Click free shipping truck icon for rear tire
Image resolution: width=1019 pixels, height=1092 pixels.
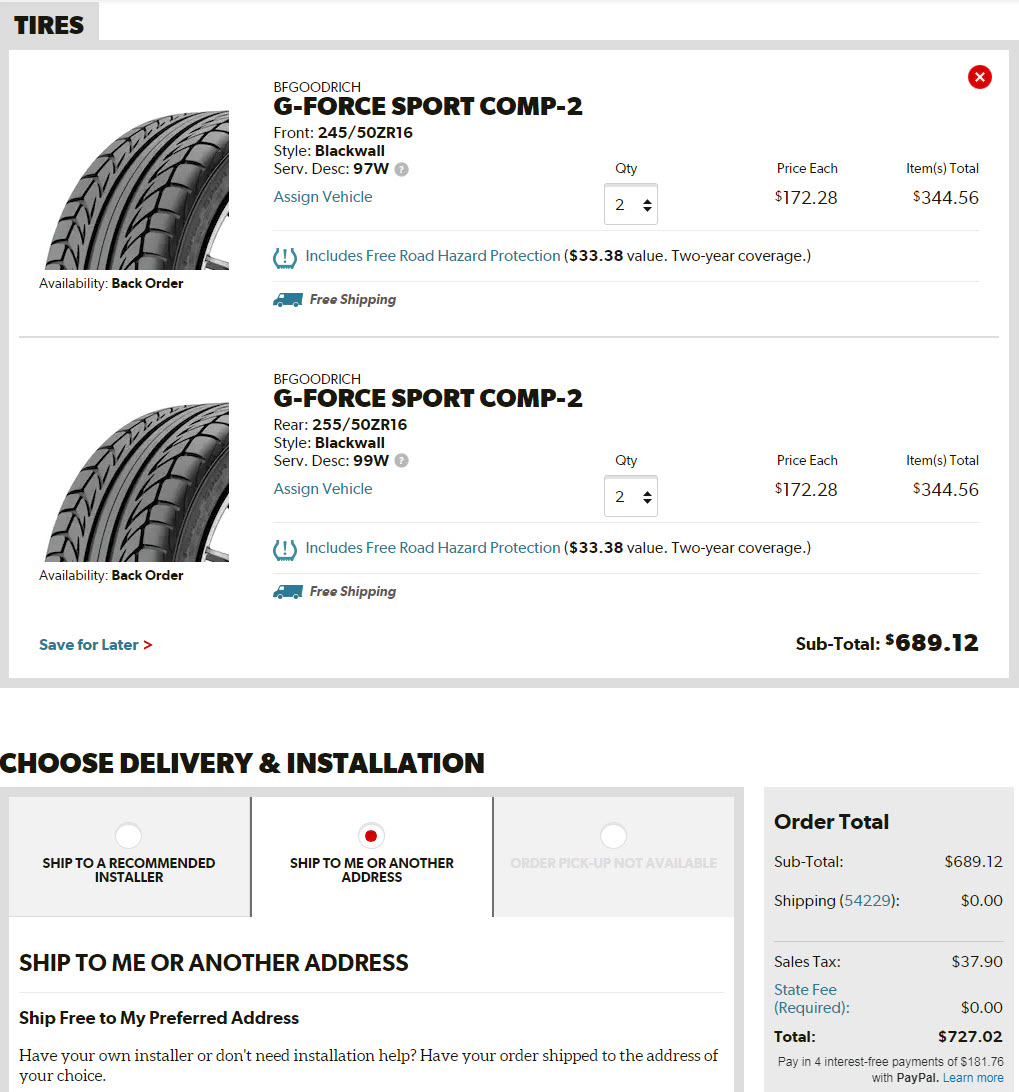287,592
